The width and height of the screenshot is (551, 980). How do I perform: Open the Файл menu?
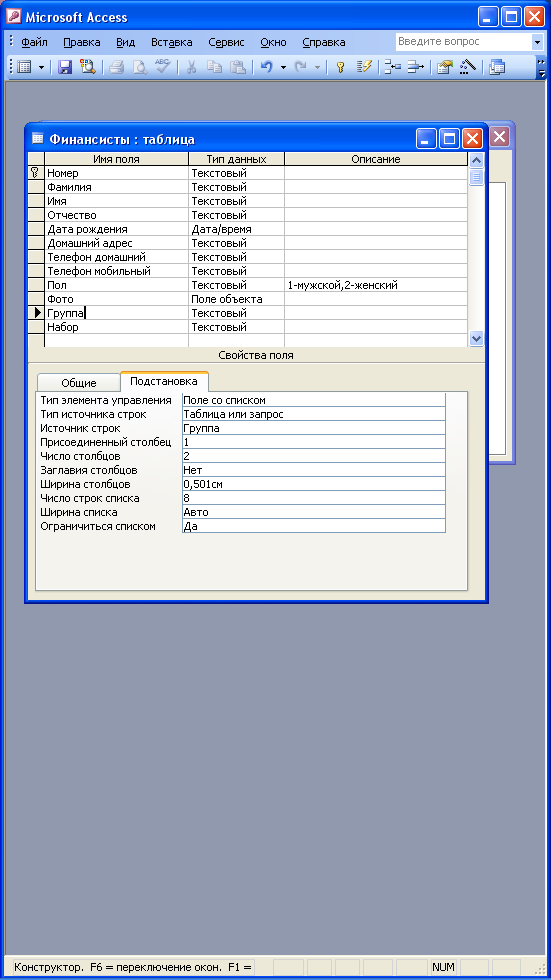coord(34,42)
